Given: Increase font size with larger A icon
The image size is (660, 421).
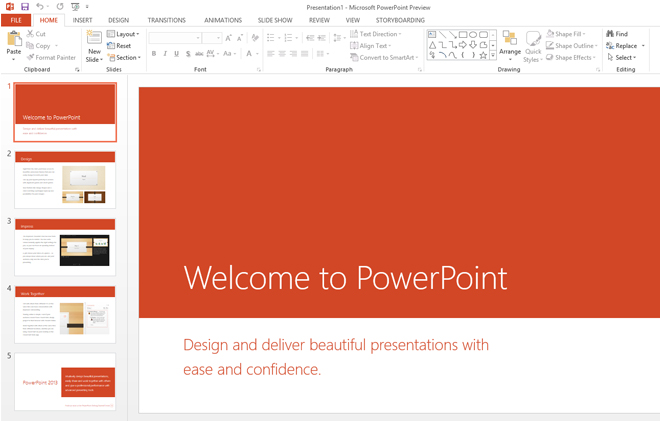Looking at the screenshot, I should (x=229, y=38).
